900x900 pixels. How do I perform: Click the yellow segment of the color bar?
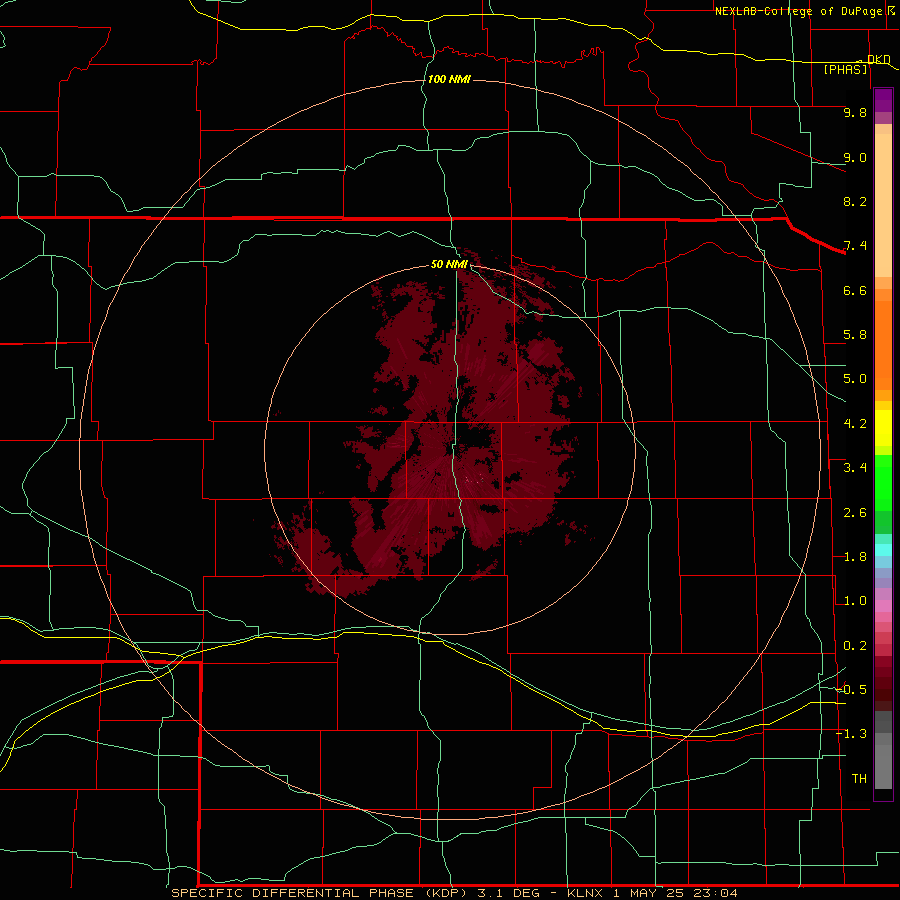click(883, 428)
